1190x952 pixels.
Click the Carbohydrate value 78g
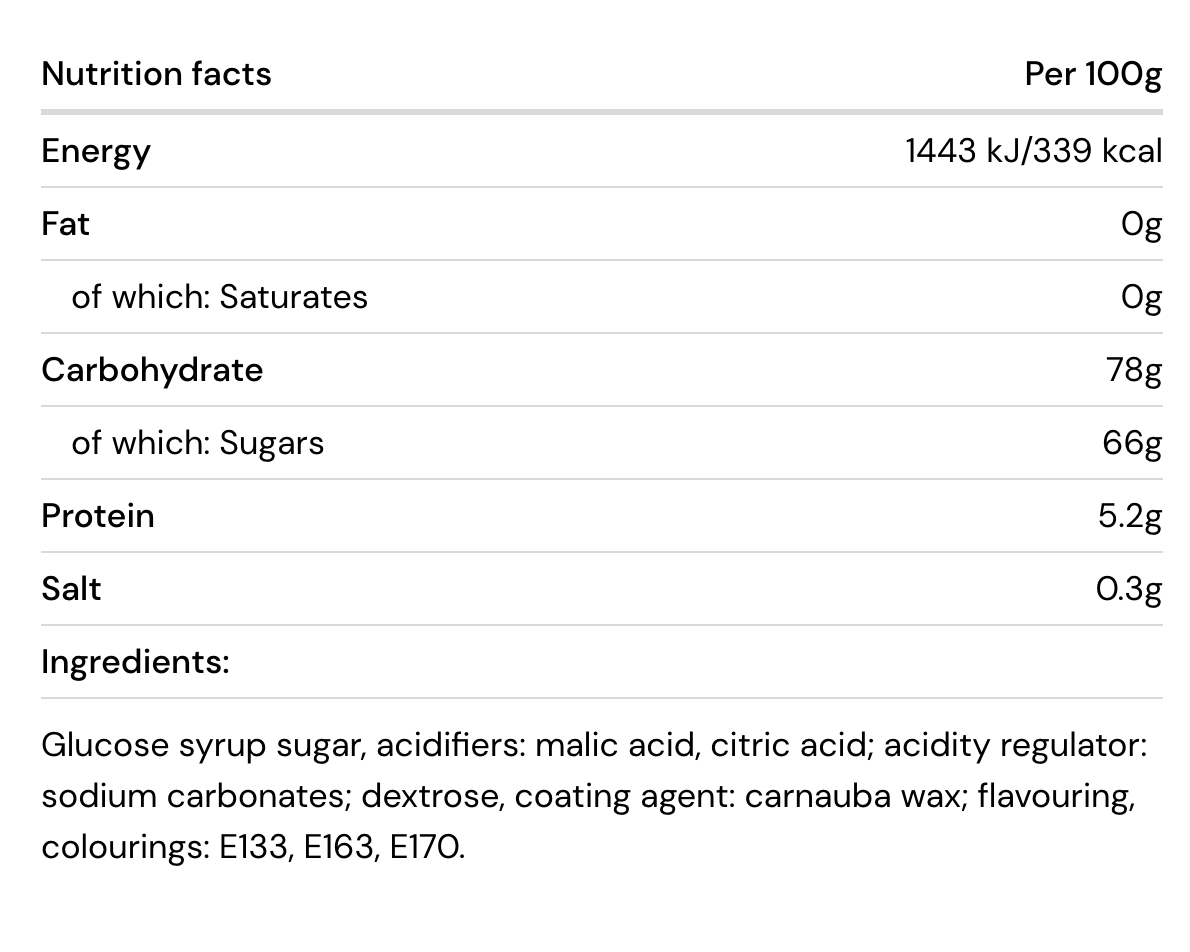click(x=1134, y=371)
